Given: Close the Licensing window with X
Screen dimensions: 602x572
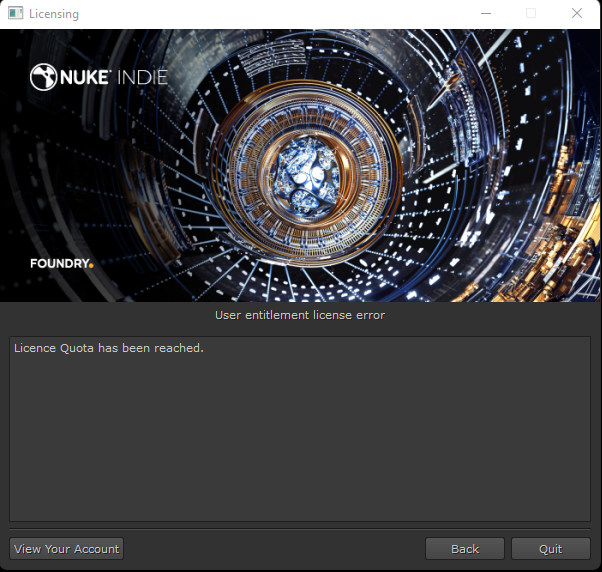Looking at the screenshot, I should 577,14.
